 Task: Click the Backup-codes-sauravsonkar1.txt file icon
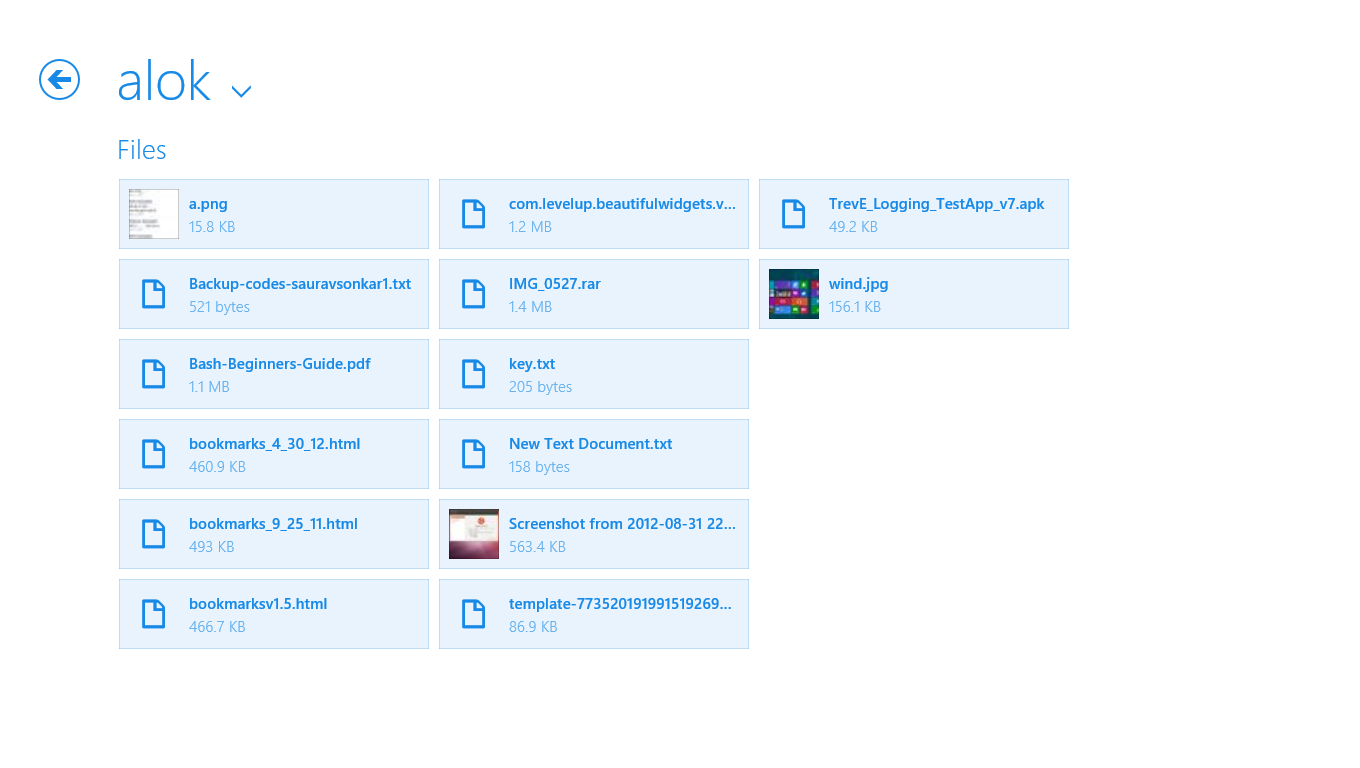pos(153,294)
